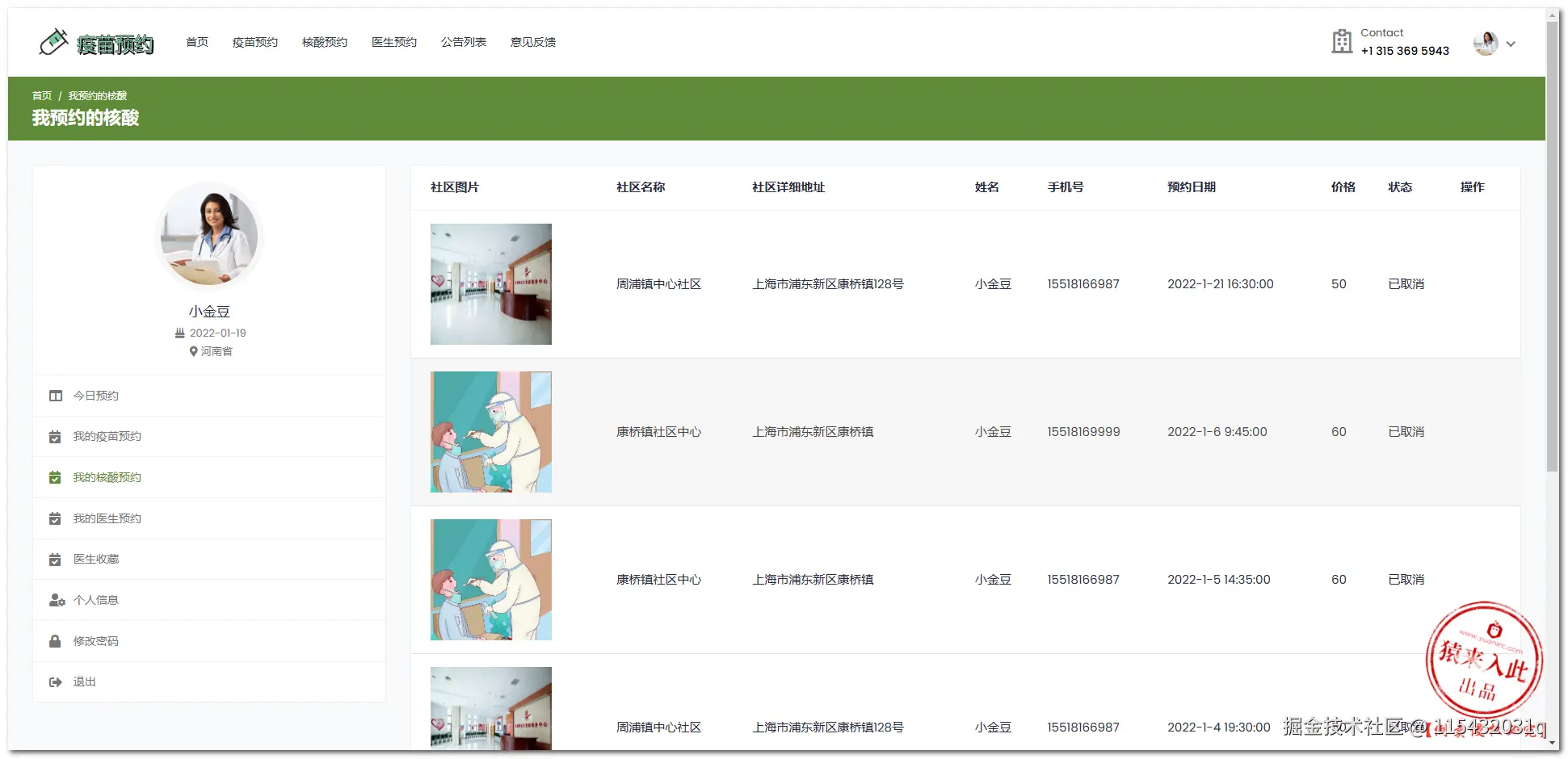Click date 2022-1-21 16:30:00
This screenshot has height=759, width=1568.
pyautogui.click(x=1221, y=284)
